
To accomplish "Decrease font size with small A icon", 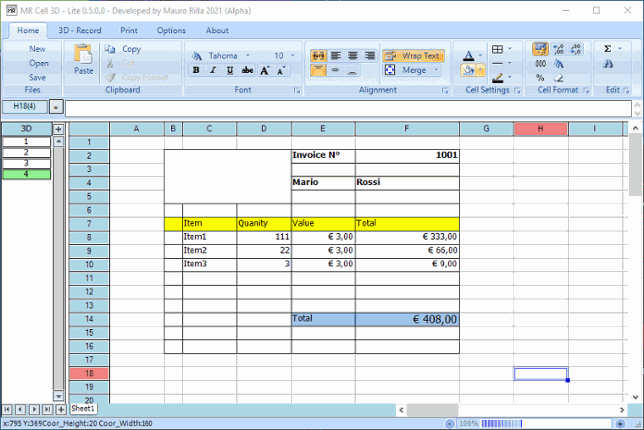I will pyautogui.click(x=281, y=70).
